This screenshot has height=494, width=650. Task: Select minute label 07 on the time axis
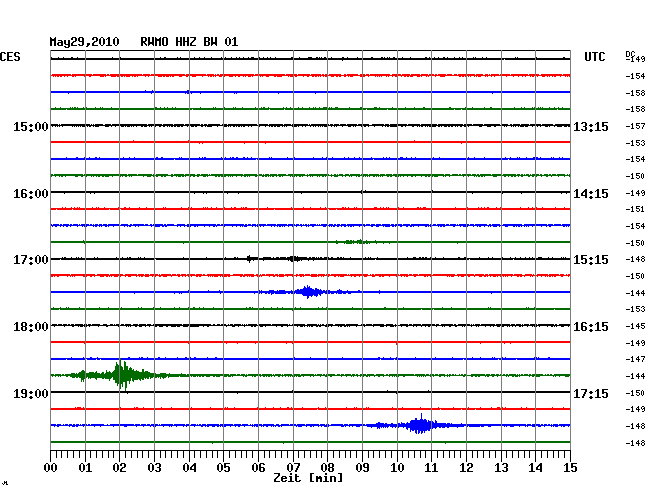point(293,467)
